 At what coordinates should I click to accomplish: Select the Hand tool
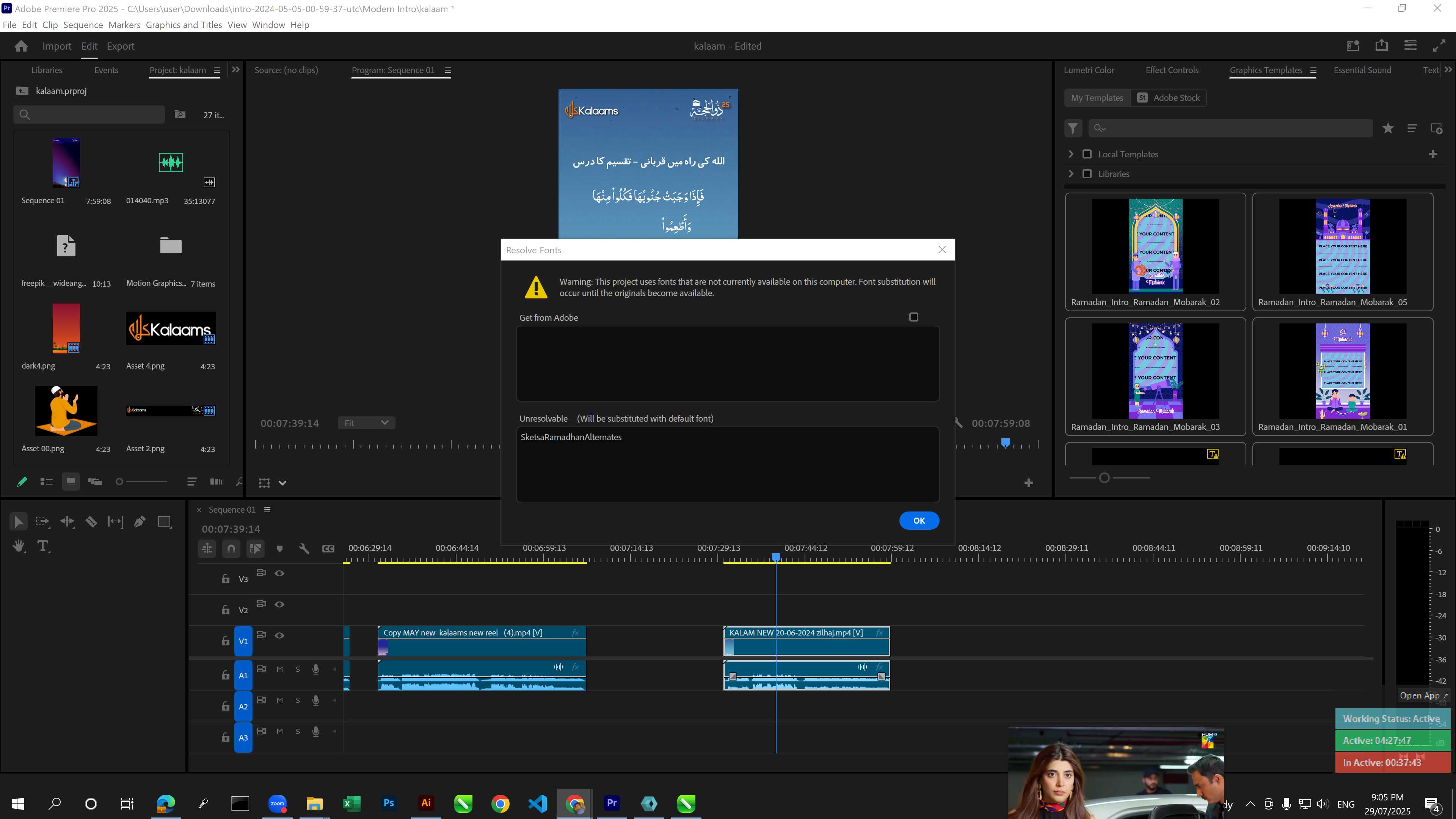coord(19,546)
